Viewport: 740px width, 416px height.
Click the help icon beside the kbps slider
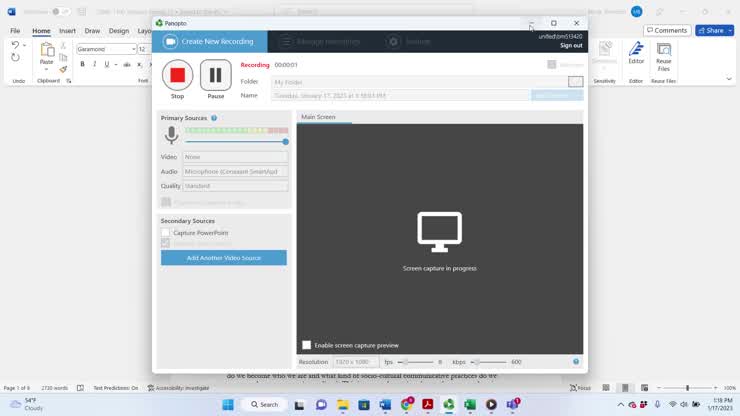click(576, 362)
